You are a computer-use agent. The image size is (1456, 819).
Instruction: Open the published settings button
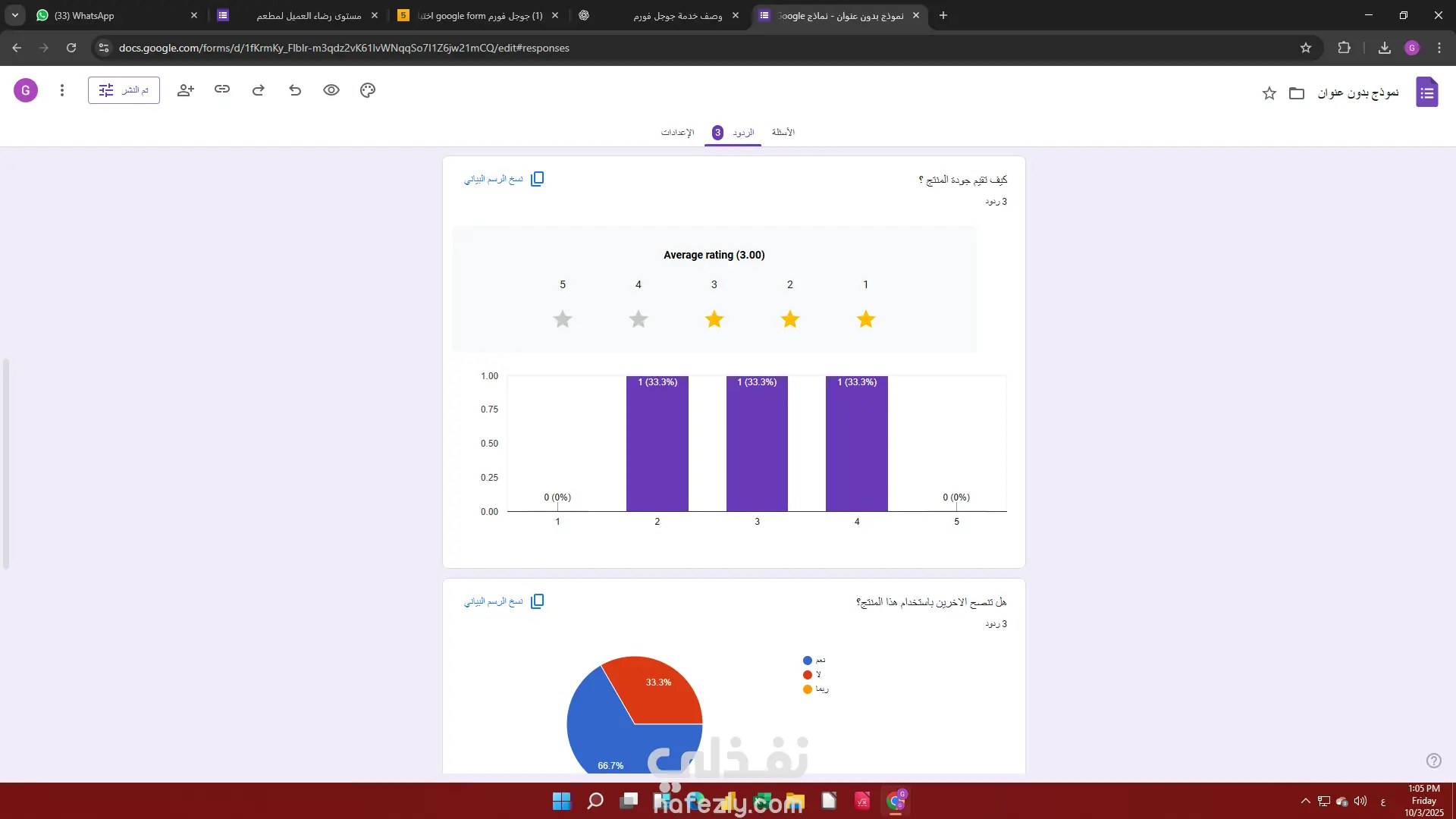[124, 90]
